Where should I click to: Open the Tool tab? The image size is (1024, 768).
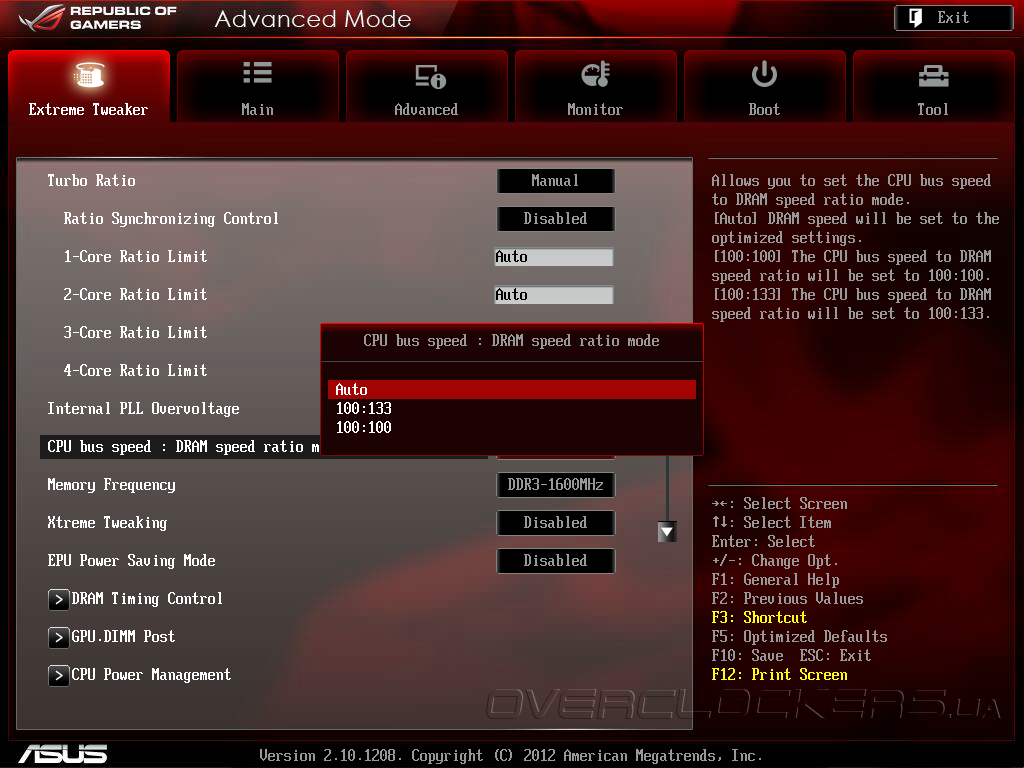pyautogui.click(x=933, y=86)
